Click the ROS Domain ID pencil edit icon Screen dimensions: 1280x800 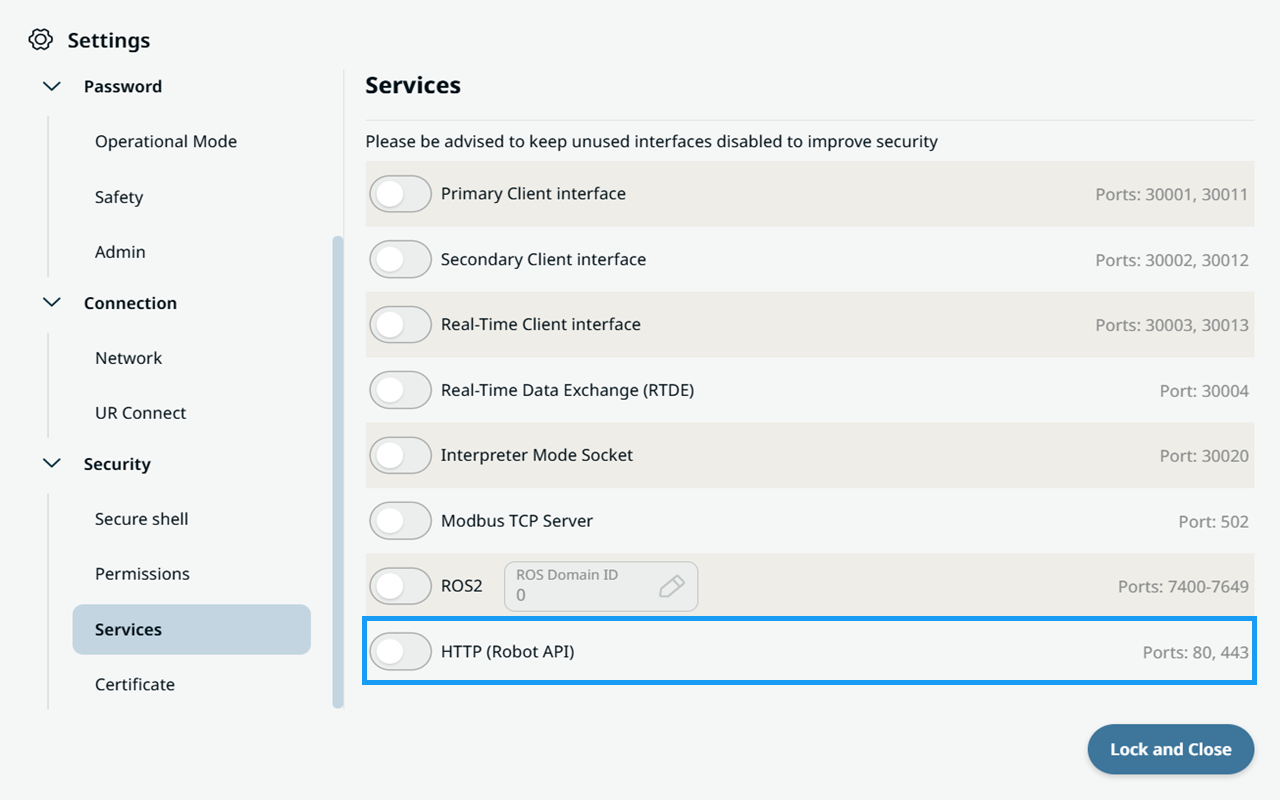[x=672, y=586]
